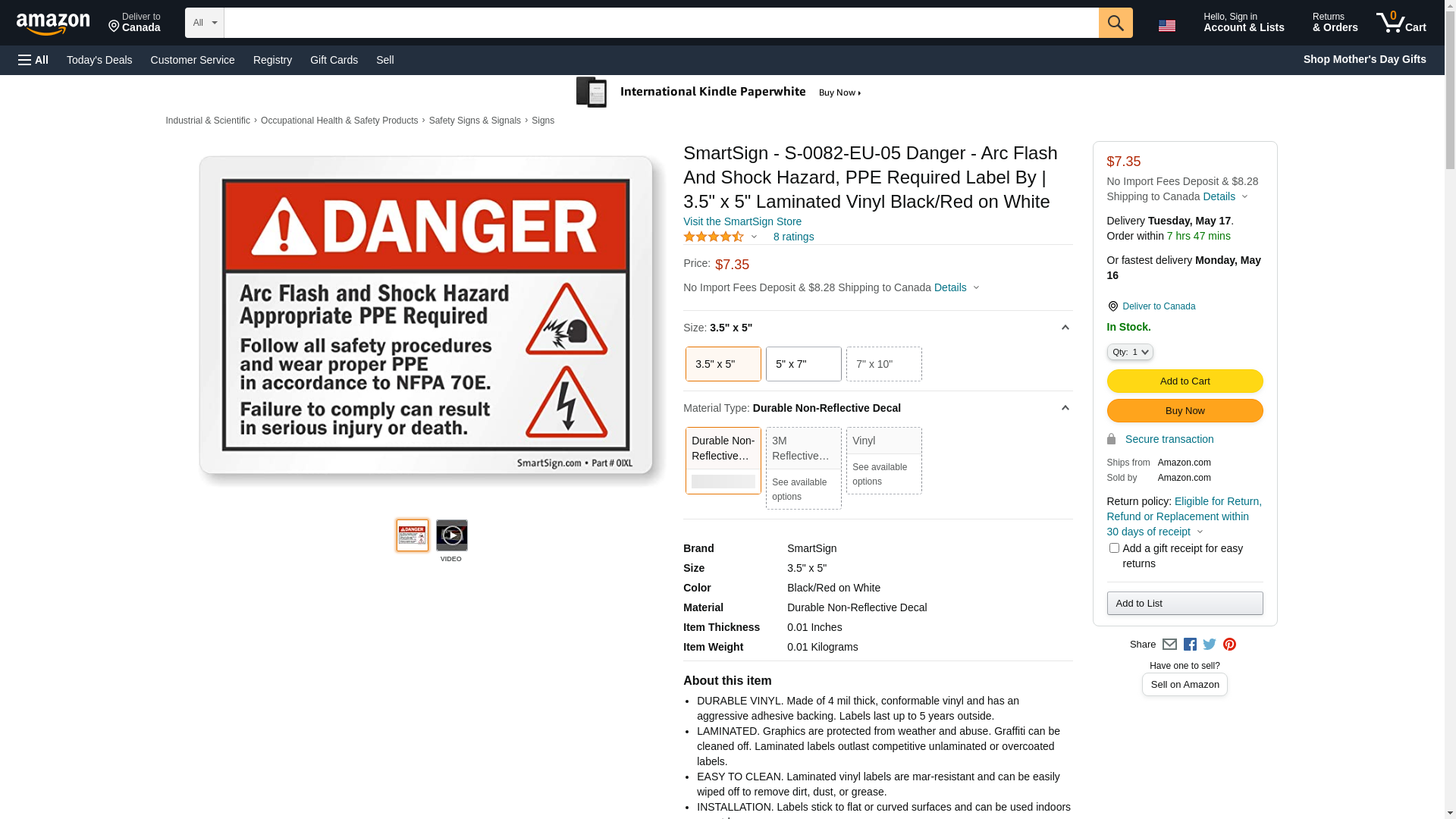This screenshot has height=819, width=1456.
Task: Select the 3M Reflective material option
Action: coord(803,468)
